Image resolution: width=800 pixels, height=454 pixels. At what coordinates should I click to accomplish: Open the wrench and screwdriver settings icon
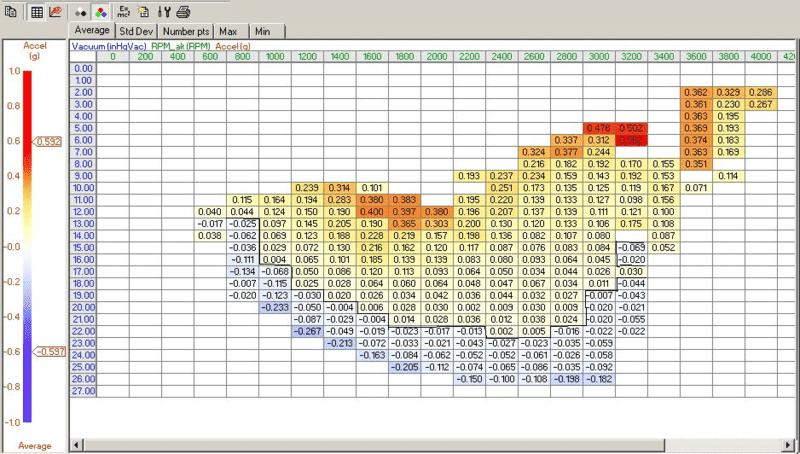tap(164, 12)
